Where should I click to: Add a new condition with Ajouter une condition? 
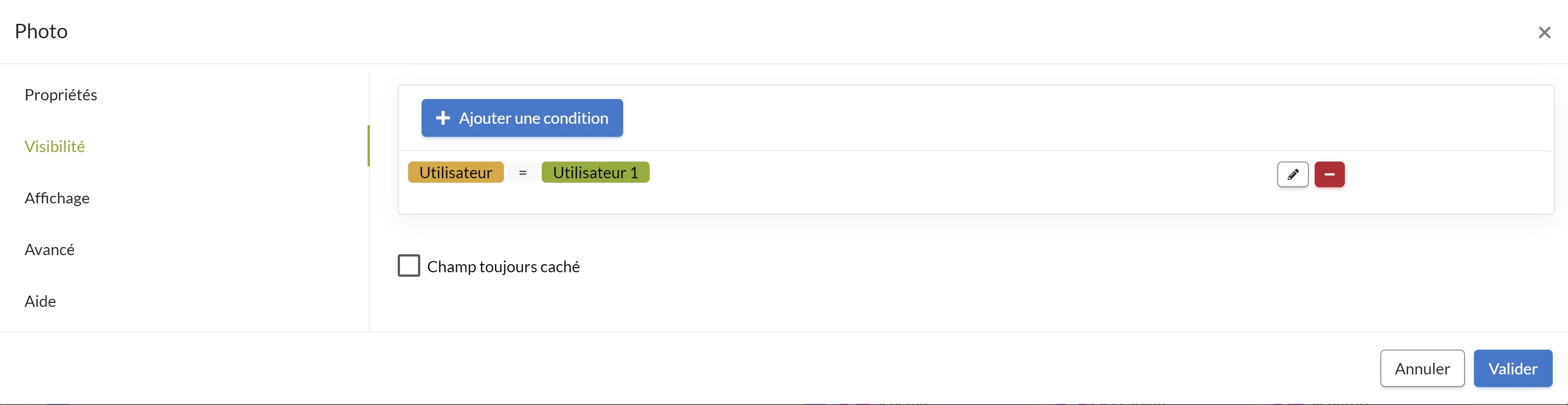[522, 118]
